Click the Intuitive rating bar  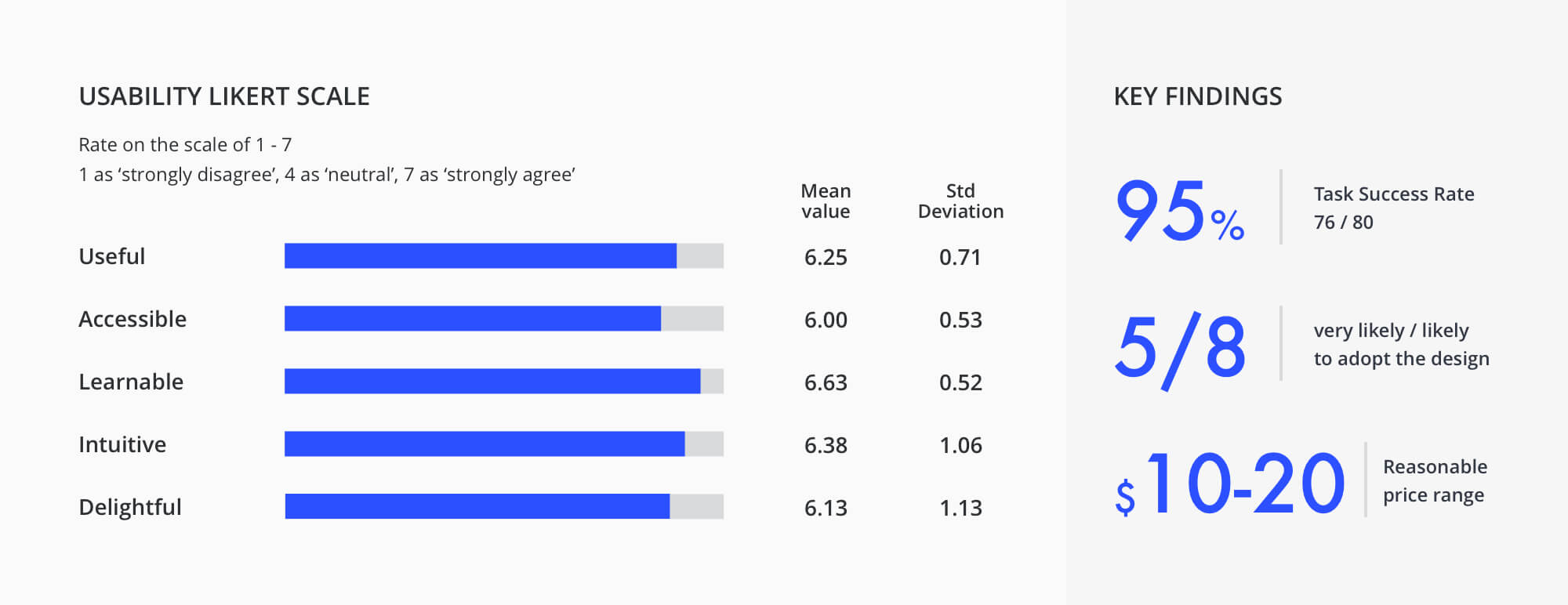coord(503,444)
